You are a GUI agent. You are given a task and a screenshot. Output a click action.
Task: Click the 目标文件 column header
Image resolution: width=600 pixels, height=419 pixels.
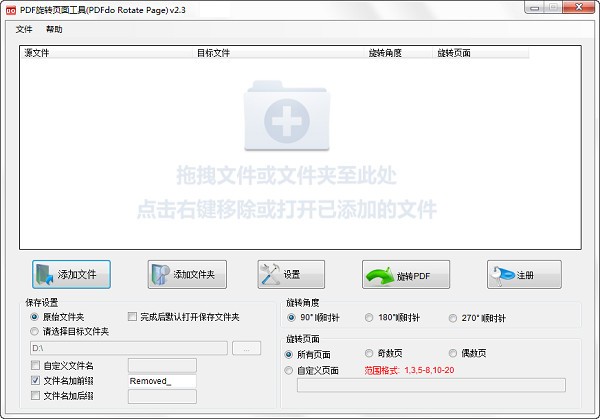click(x=279, y=53)
